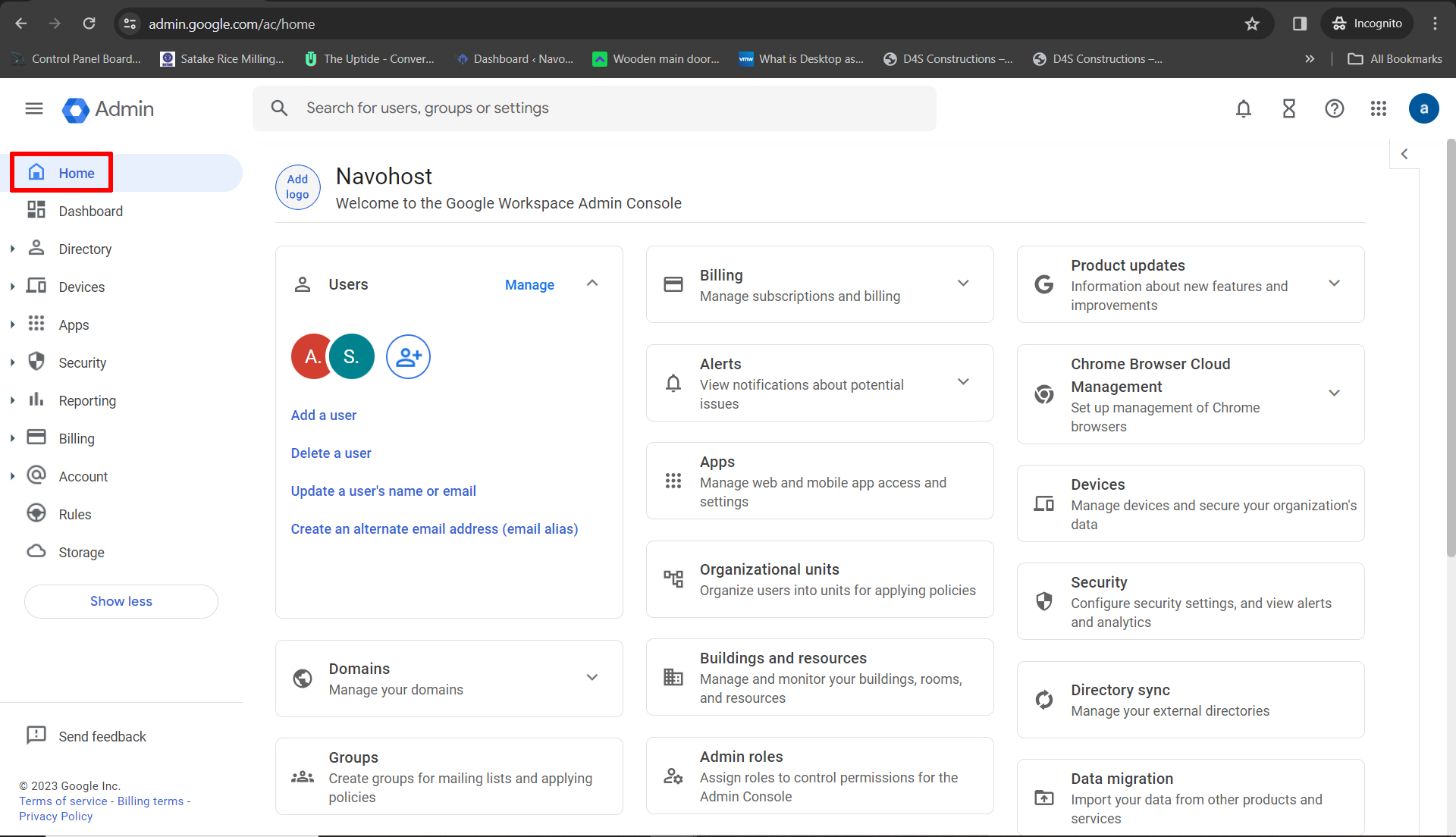The image size is (1456, 837).
Task: Bookmark this page with the star icon
Action: click(x=1252, y=24)
